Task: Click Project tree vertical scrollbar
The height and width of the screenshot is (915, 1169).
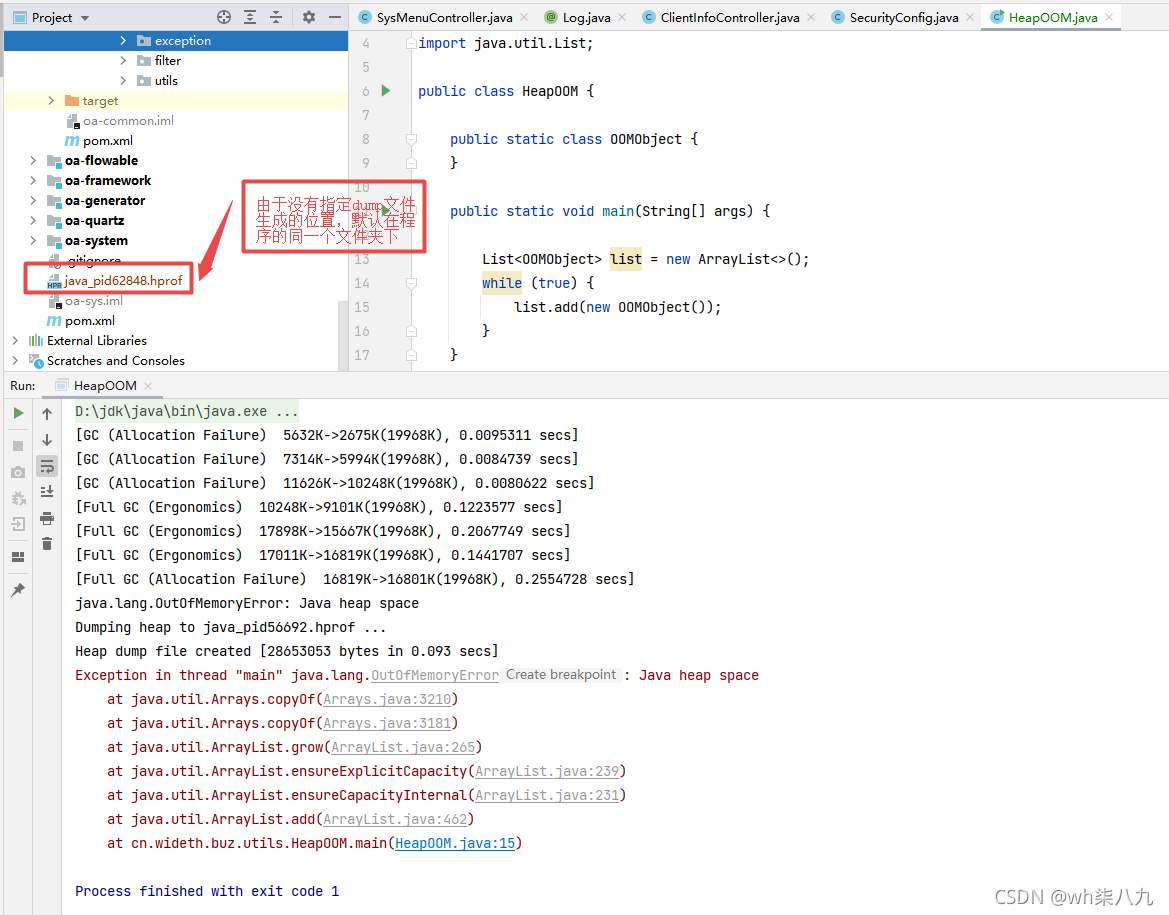Action: point(343,336)
